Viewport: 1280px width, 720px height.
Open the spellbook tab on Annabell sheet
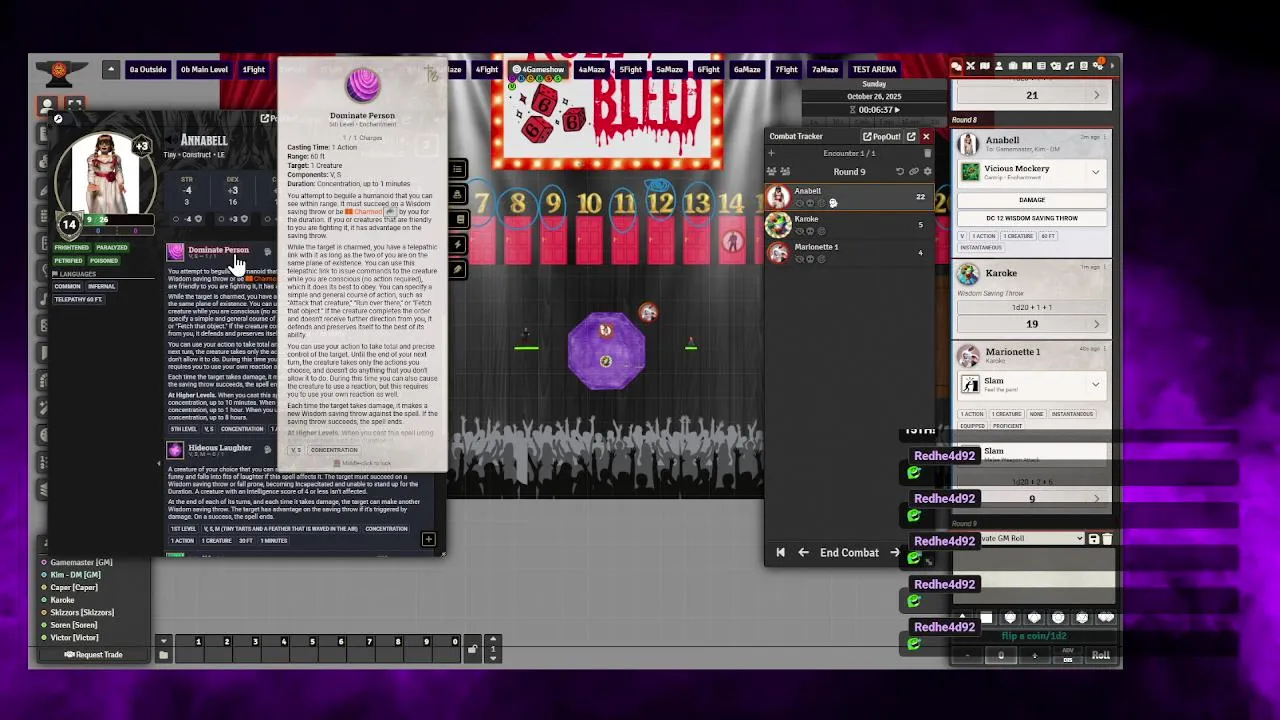[x=458, y=219]
